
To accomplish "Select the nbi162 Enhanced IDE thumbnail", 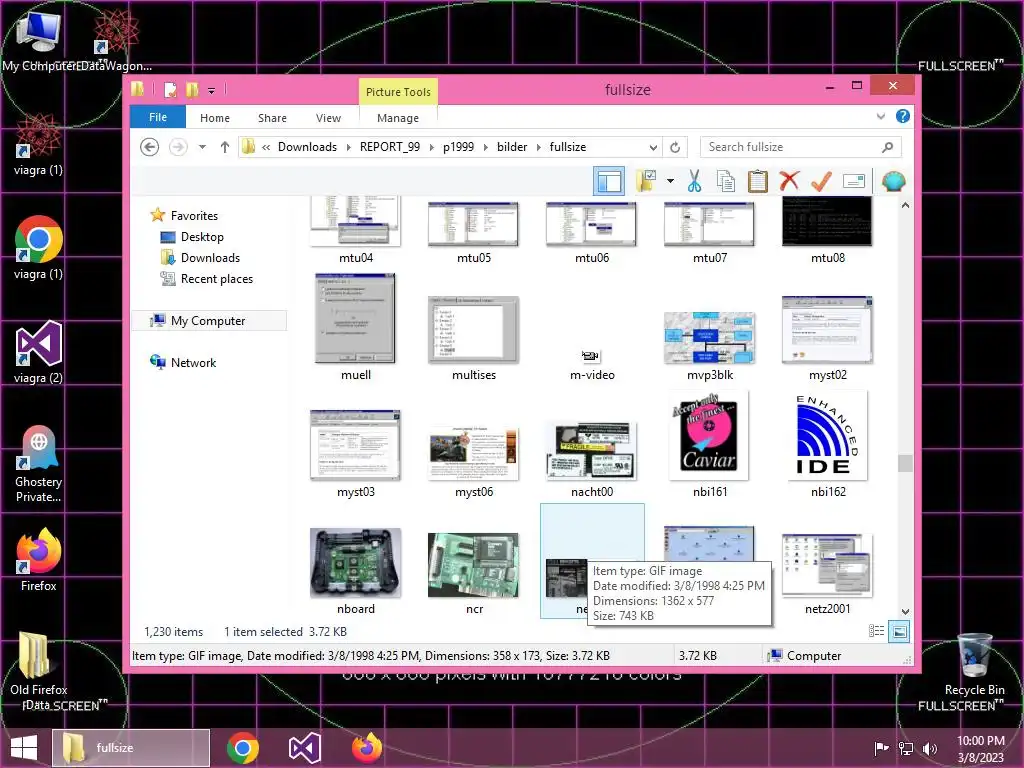I will (x=827, y=436).
